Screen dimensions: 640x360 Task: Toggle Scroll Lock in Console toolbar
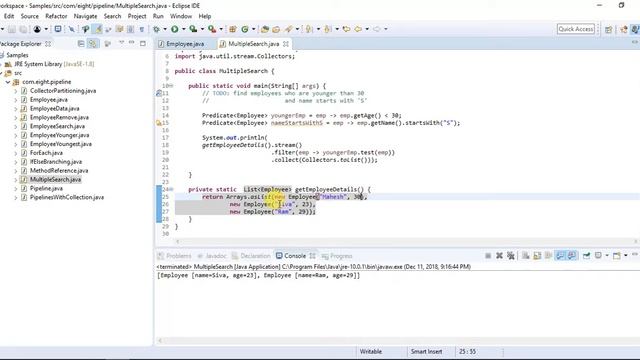coord(537,256)
